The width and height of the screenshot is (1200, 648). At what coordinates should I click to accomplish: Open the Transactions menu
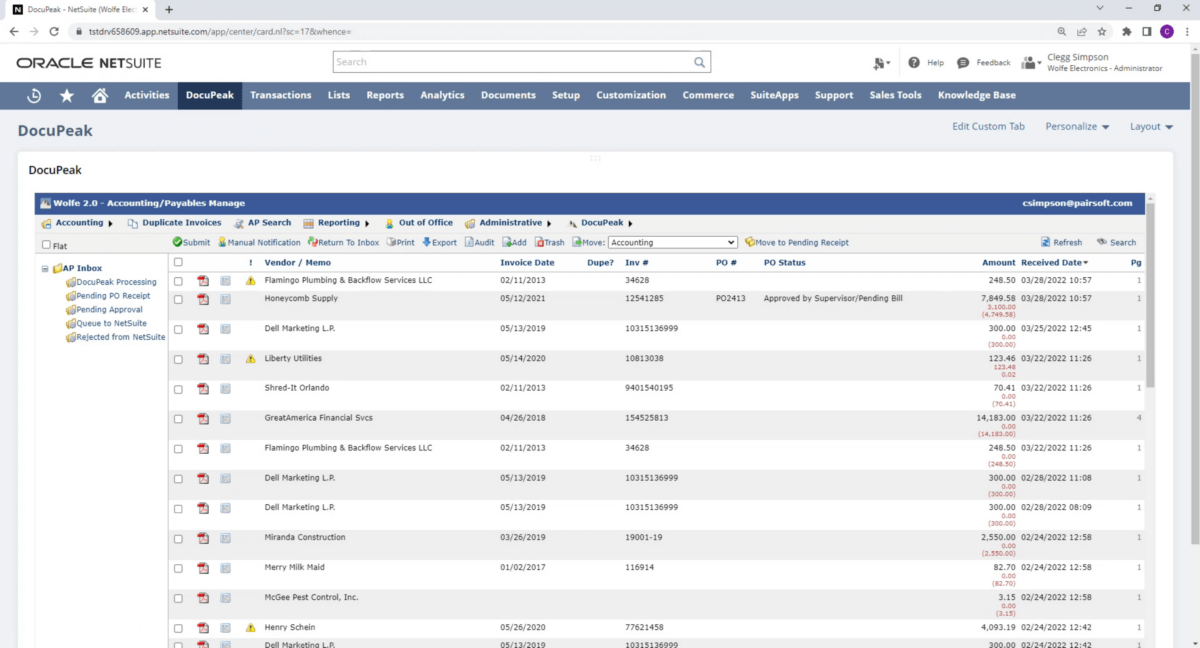(x=280, y=96)
